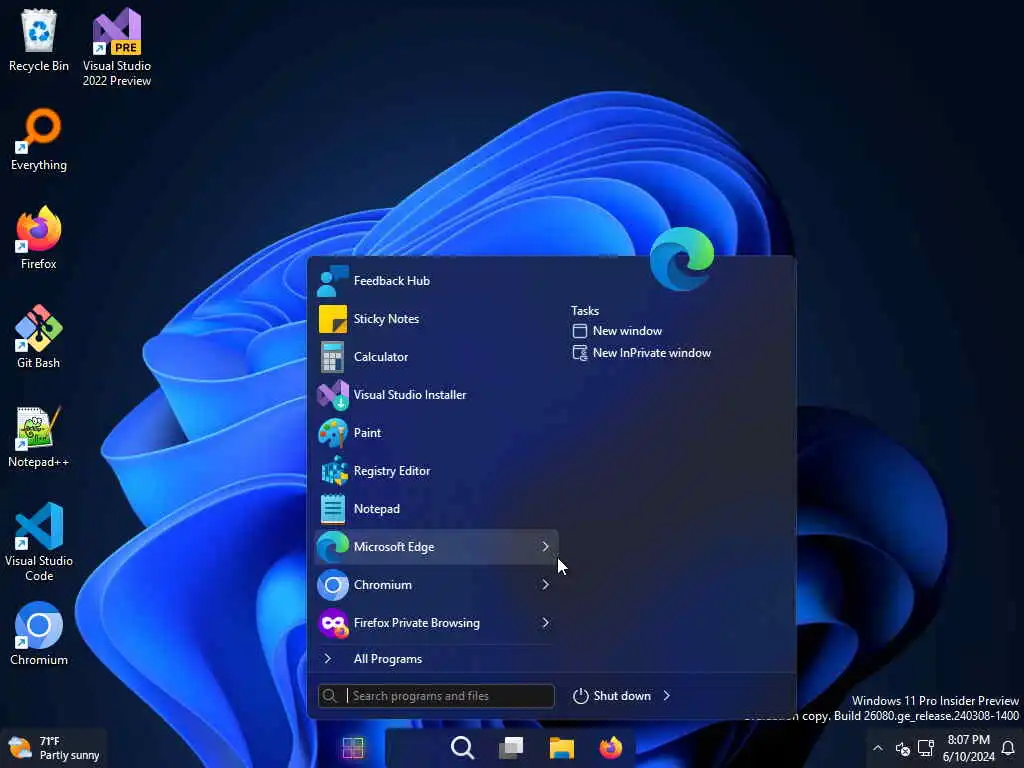Click the Start button on taskbar

(353, 748)
